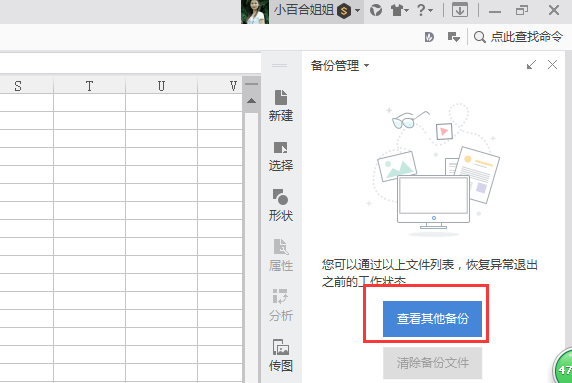The height and width of the screenshot is (383, 572).
Task: Click the 选择 sidebar tool
Action: tap(281, 156)
